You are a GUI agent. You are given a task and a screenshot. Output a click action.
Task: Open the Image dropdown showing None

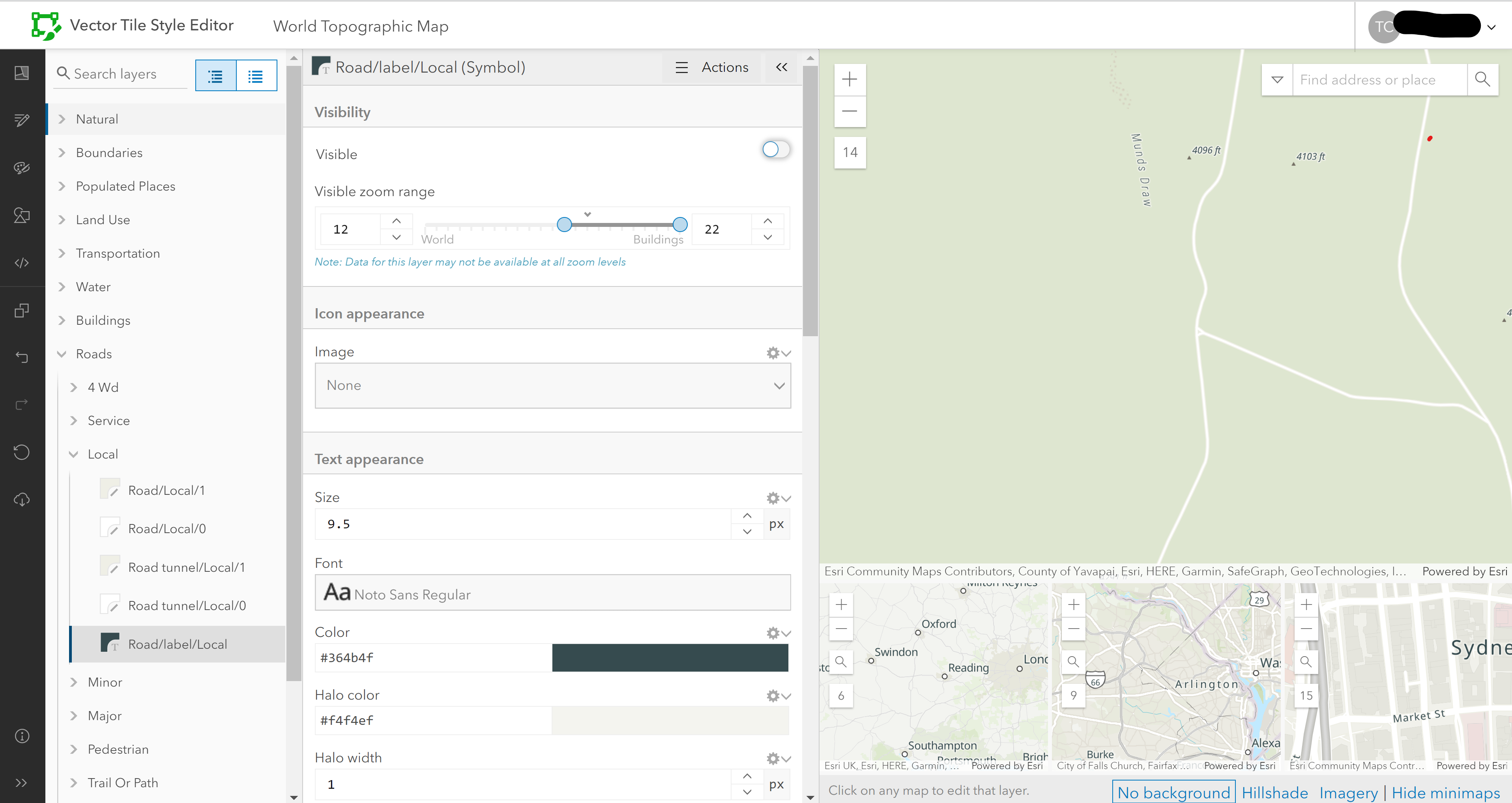pos(552,386)
